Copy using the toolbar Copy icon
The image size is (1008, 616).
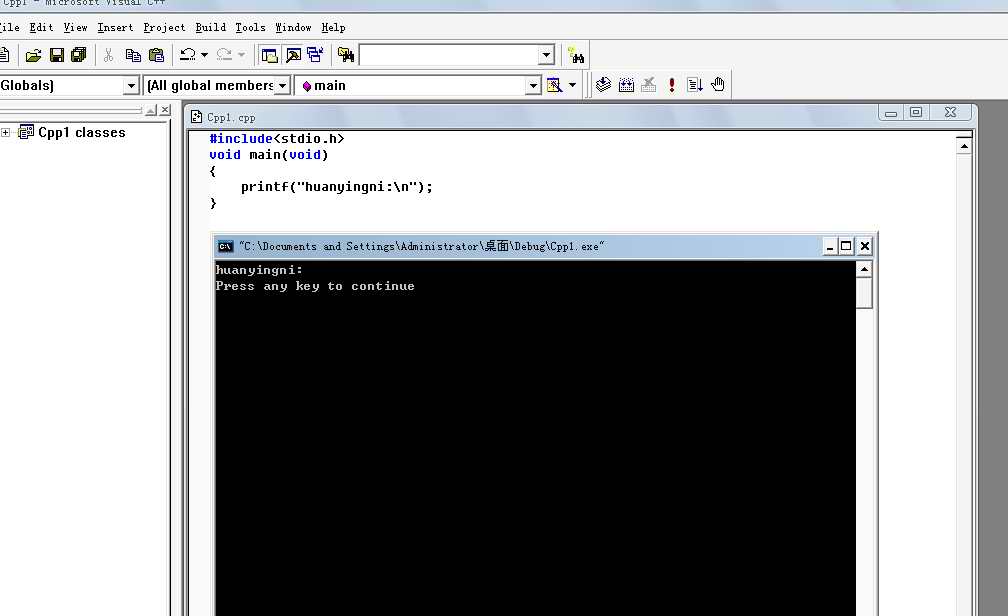coord(133,55)
